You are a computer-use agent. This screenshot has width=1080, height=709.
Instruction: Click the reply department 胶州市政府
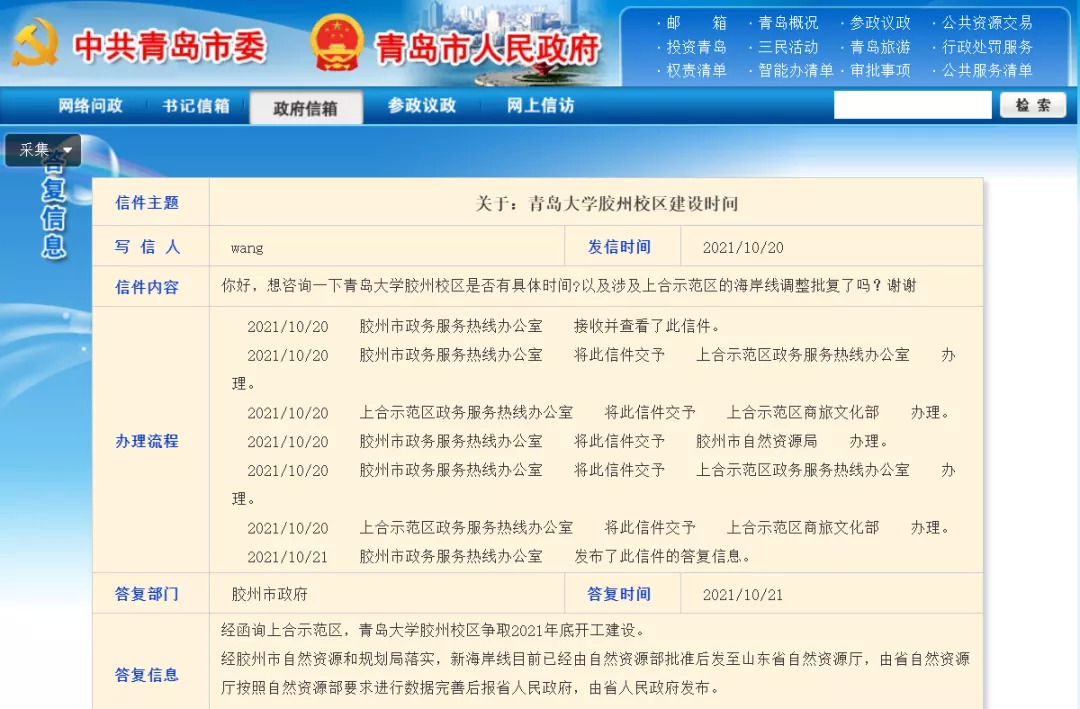point(269,594)
